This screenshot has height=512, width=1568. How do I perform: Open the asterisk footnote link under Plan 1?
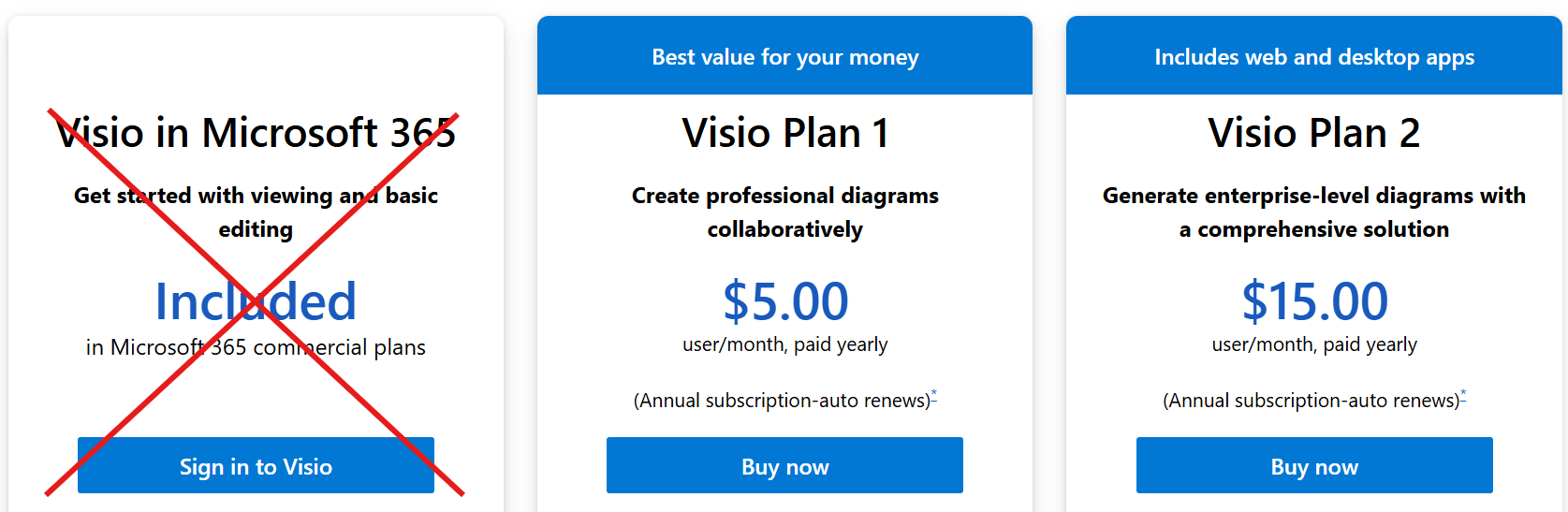[934, 396]
